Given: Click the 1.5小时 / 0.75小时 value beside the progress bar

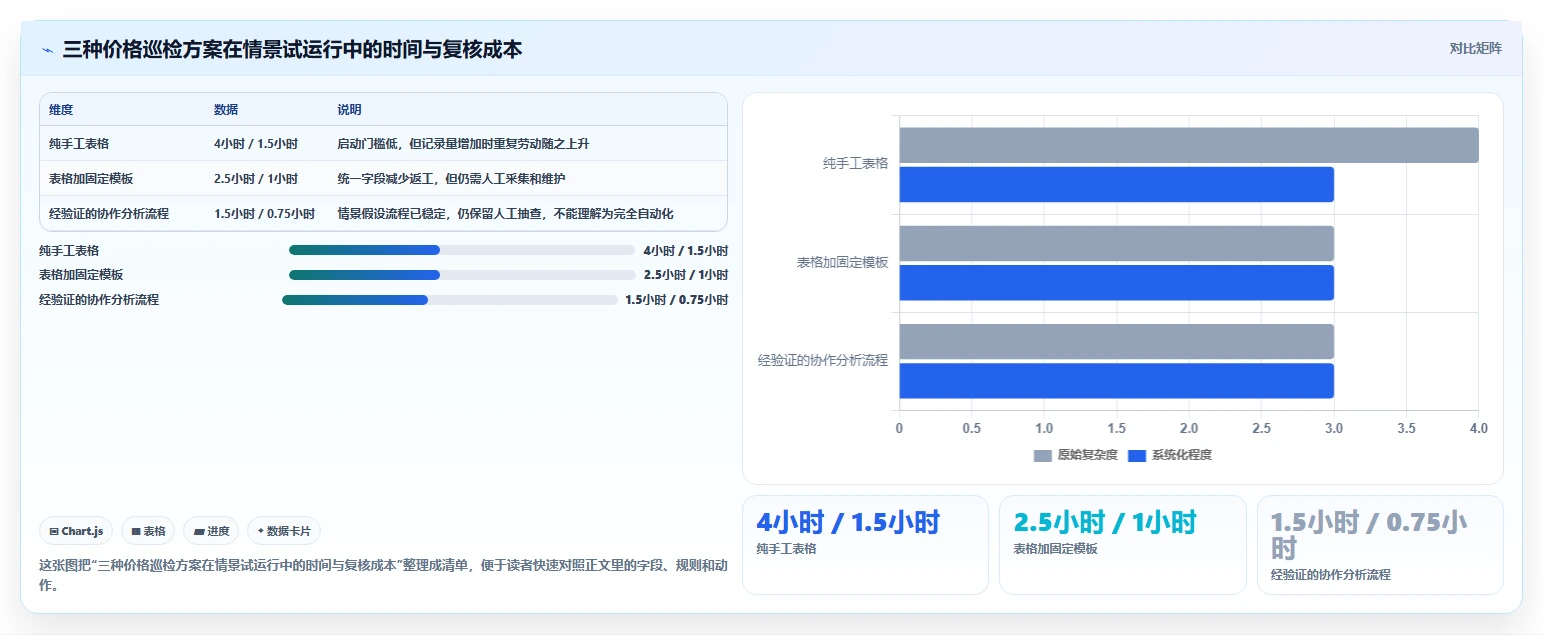Looking at the screenshot, I should pos(677,300).
